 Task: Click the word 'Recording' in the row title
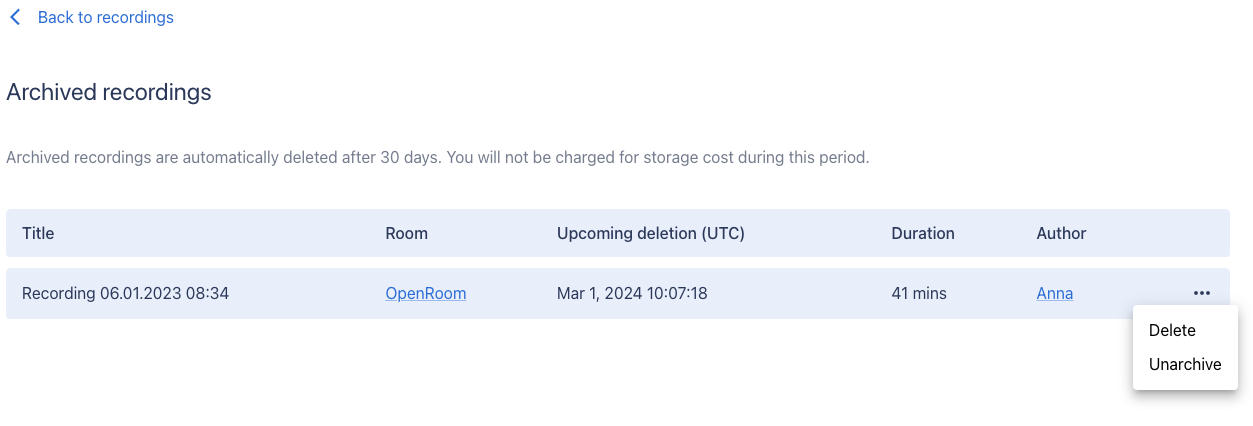[58, 293]
